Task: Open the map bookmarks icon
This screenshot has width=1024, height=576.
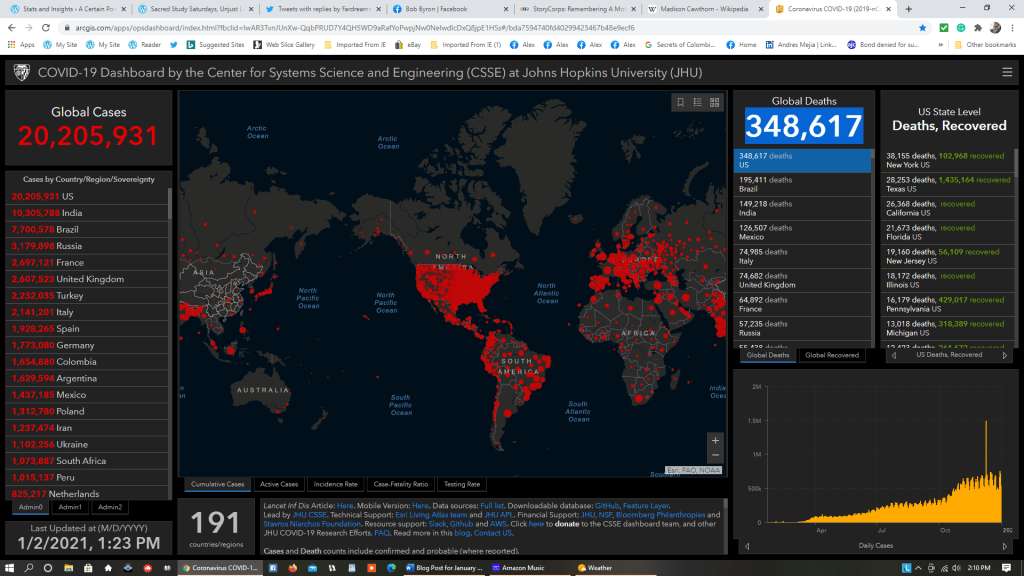Action: [680, 102]
